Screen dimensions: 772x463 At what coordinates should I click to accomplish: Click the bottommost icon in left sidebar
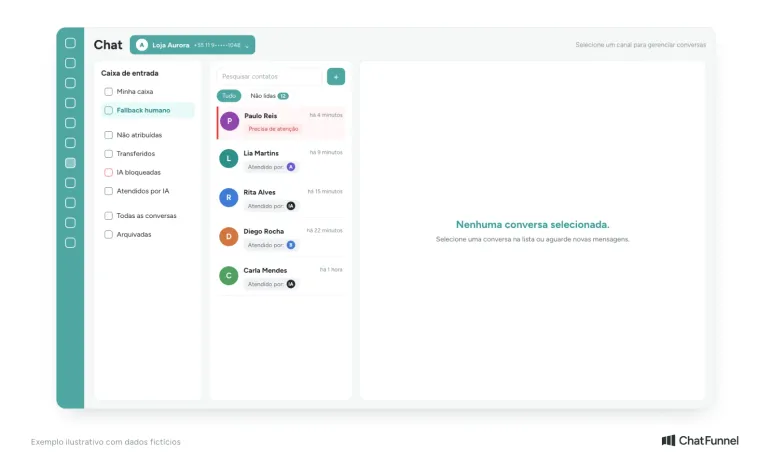(70, 243)
